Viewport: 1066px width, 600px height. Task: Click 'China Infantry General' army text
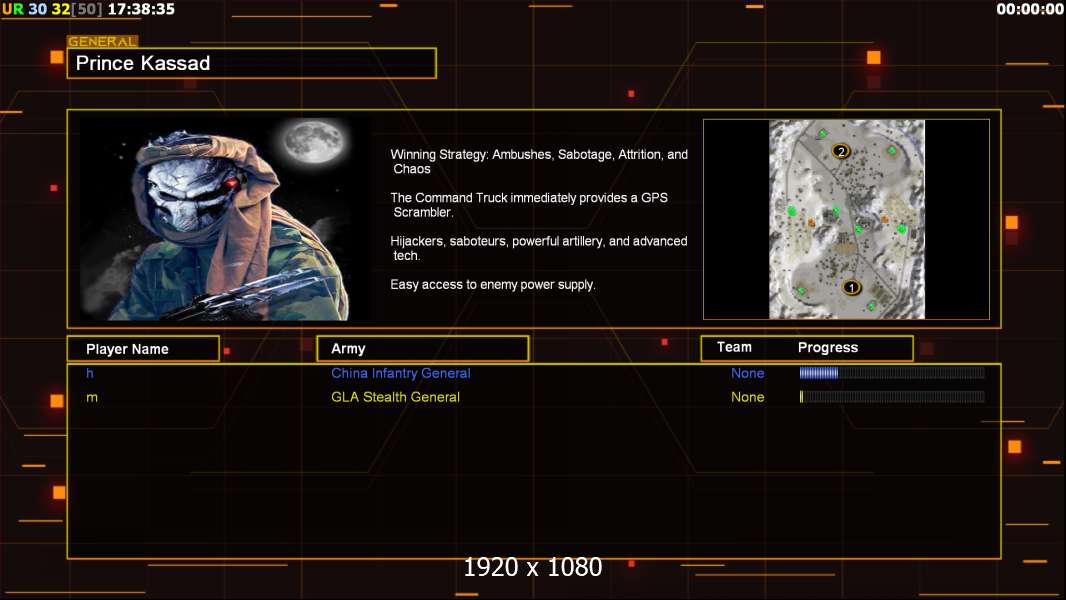pyautogui.click(x=400, y=373)
